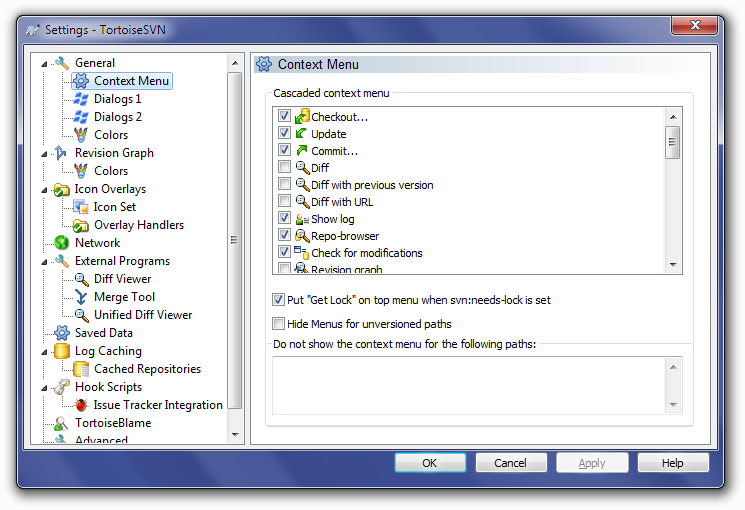Click the Icon Overlays folder icon
The height and width of the screenshot is (510, 745).
(x=62, y=189)
